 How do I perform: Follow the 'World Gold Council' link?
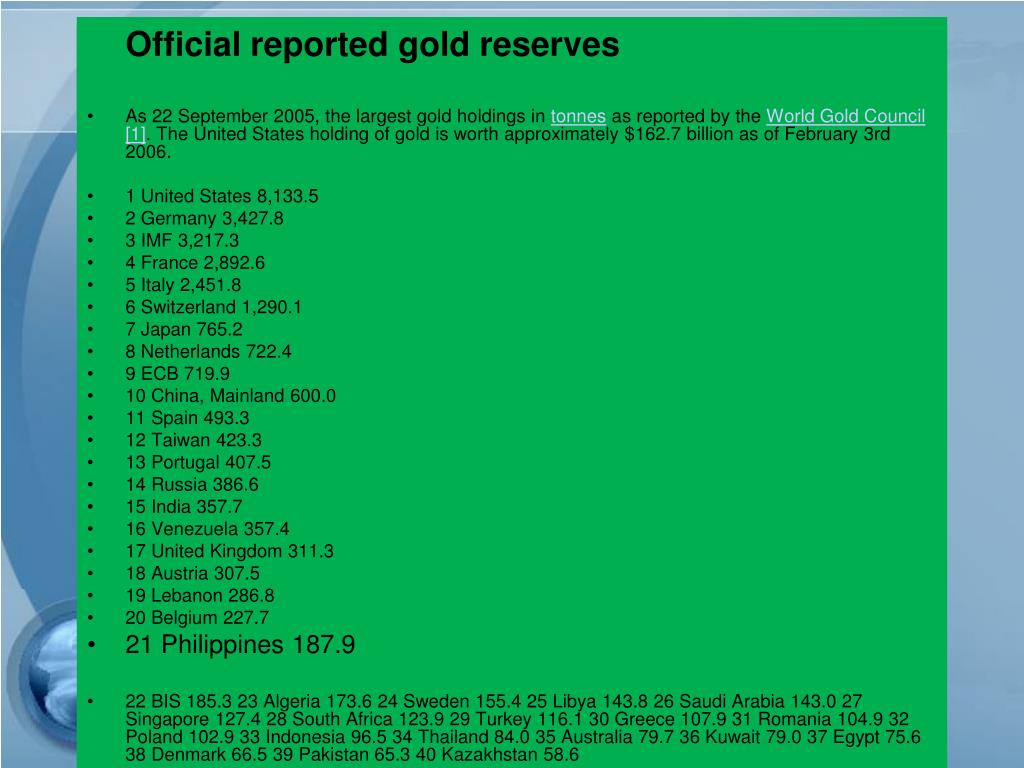pos(845,116)
